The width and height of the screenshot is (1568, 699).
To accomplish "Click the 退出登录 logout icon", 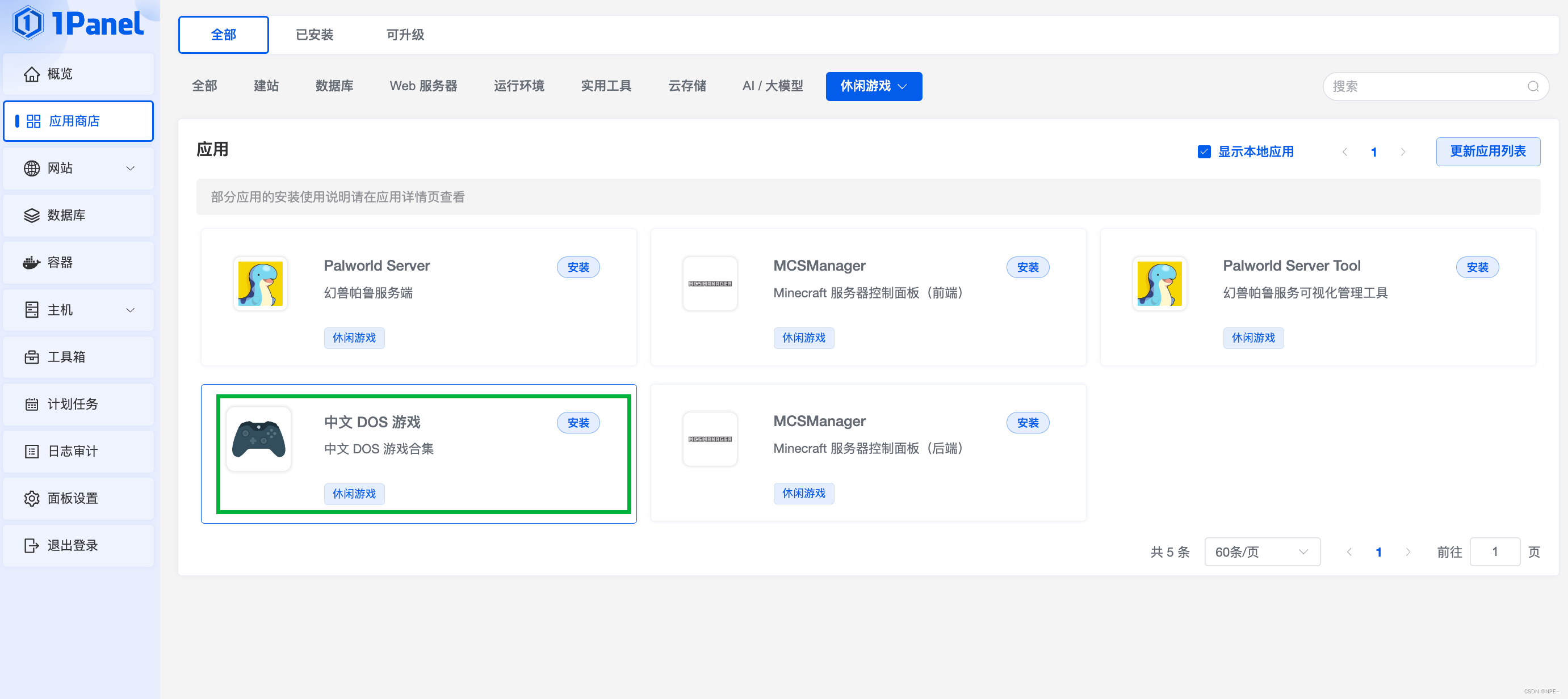I will pyautogui.click(x=32, y=546).
